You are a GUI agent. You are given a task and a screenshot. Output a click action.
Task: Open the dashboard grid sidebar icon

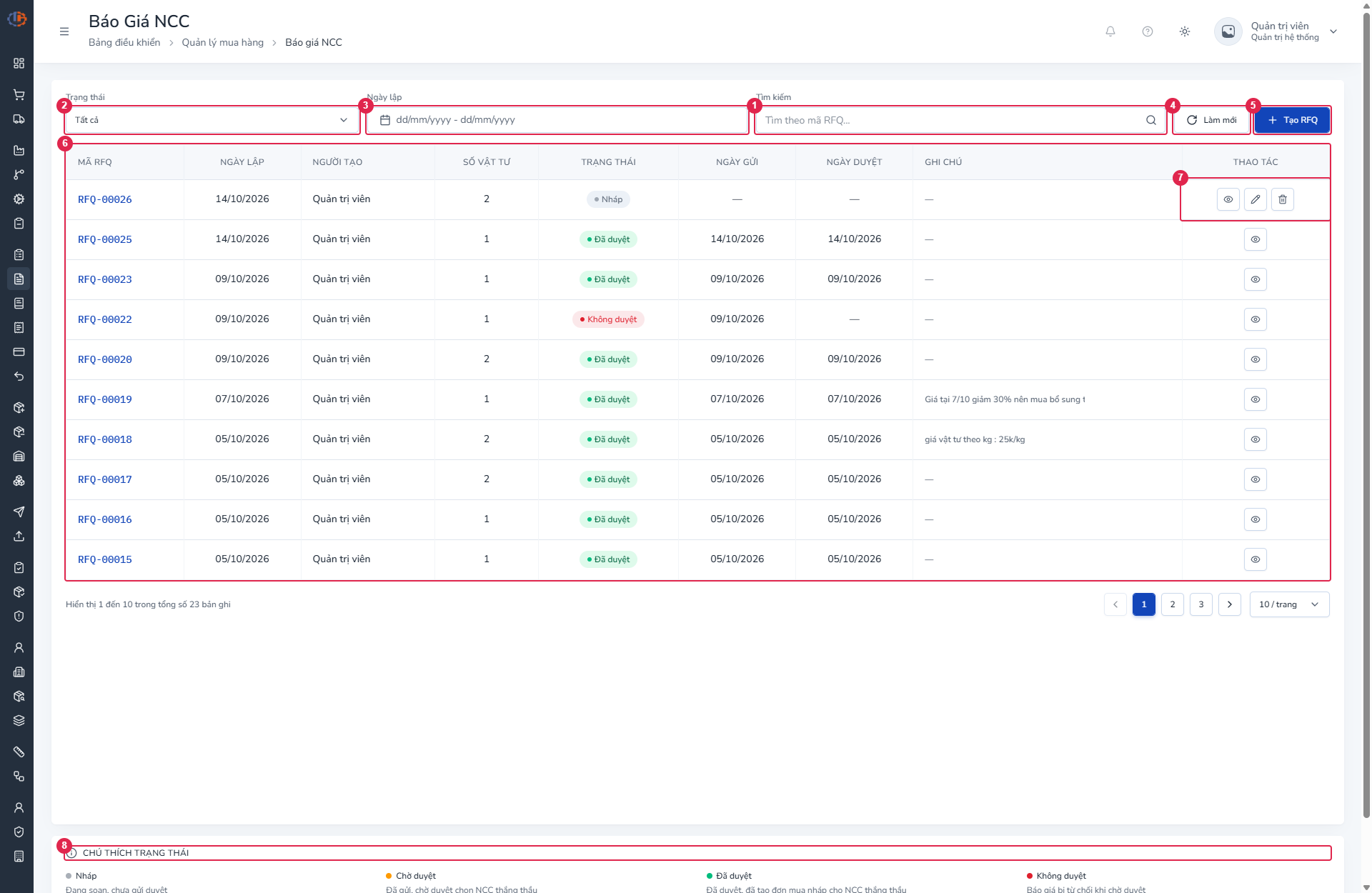(19, 64)
